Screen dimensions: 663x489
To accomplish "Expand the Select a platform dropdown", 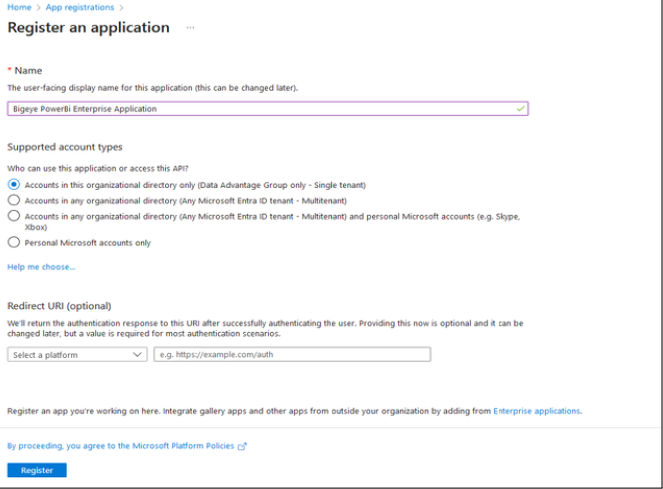I will click(77, 354).
